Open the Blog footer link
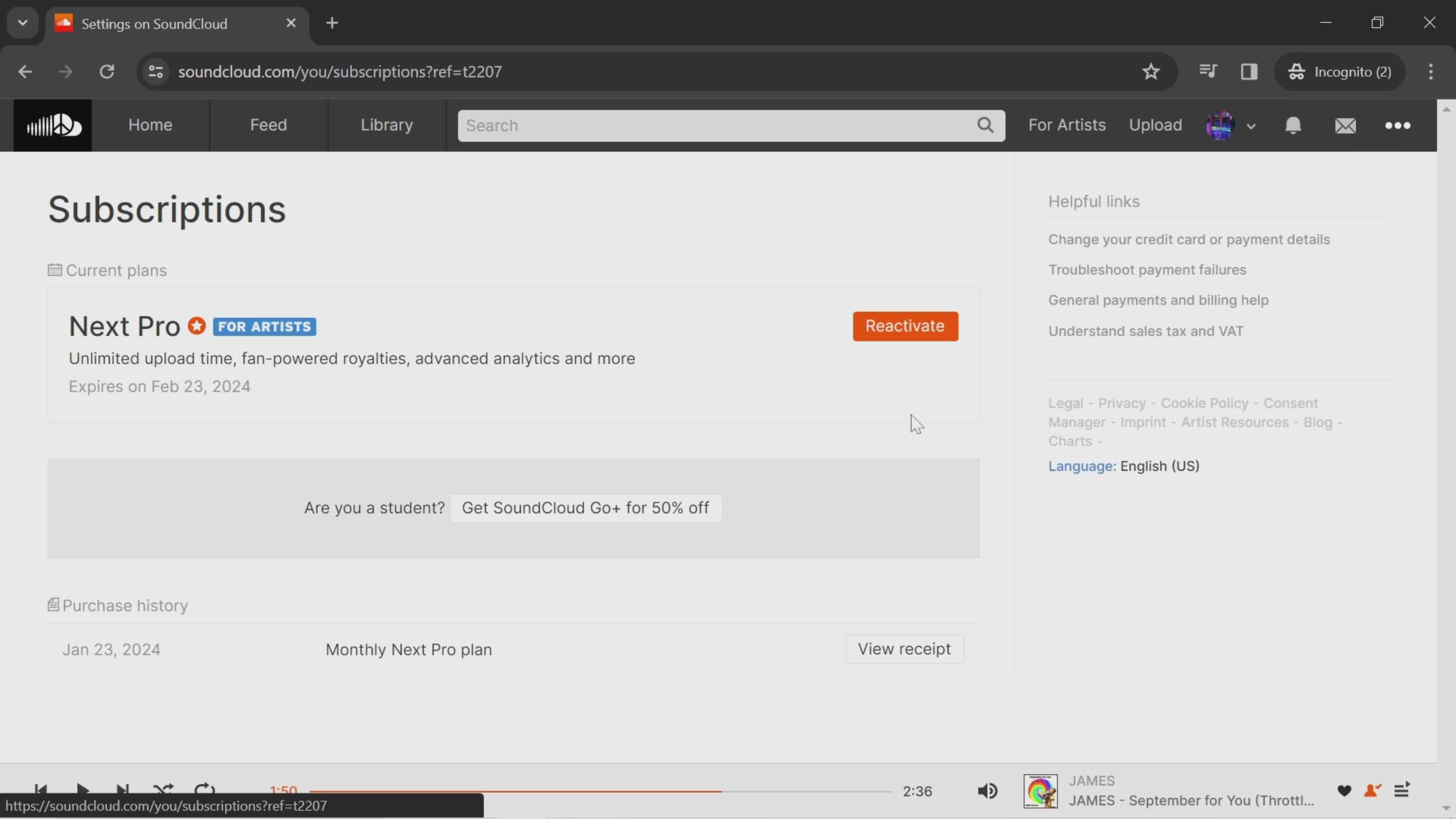The width and height of the screenshot is (1456, 819). point(1318,423)
